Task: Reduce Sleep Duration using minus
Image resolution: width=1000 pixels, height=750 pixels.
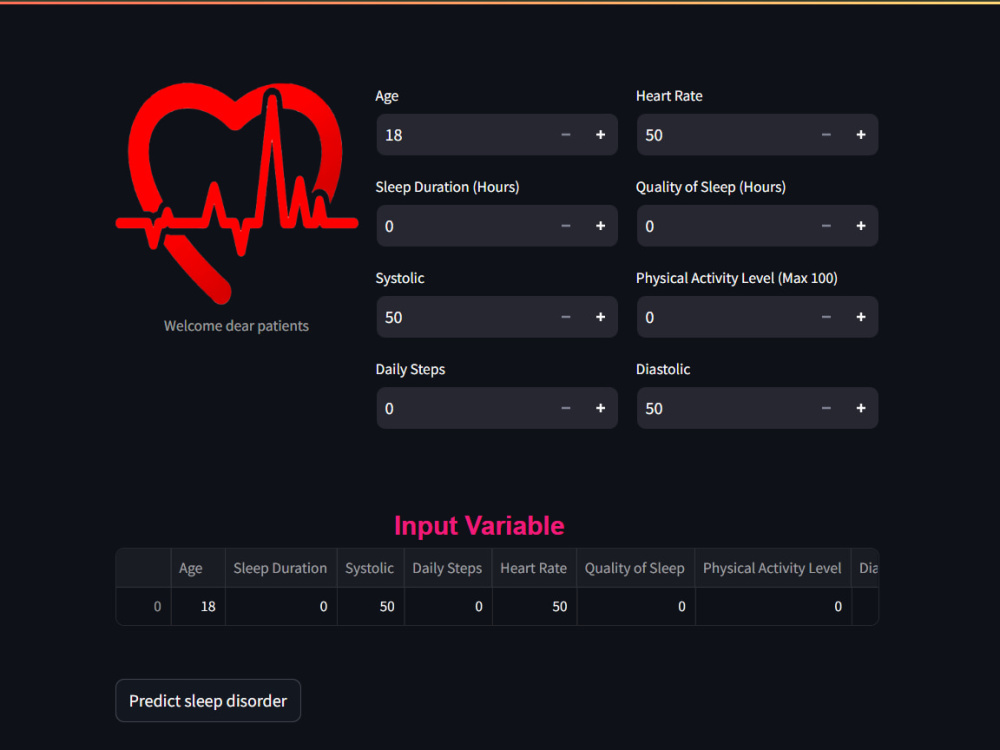Action: (x=566, y=226)
